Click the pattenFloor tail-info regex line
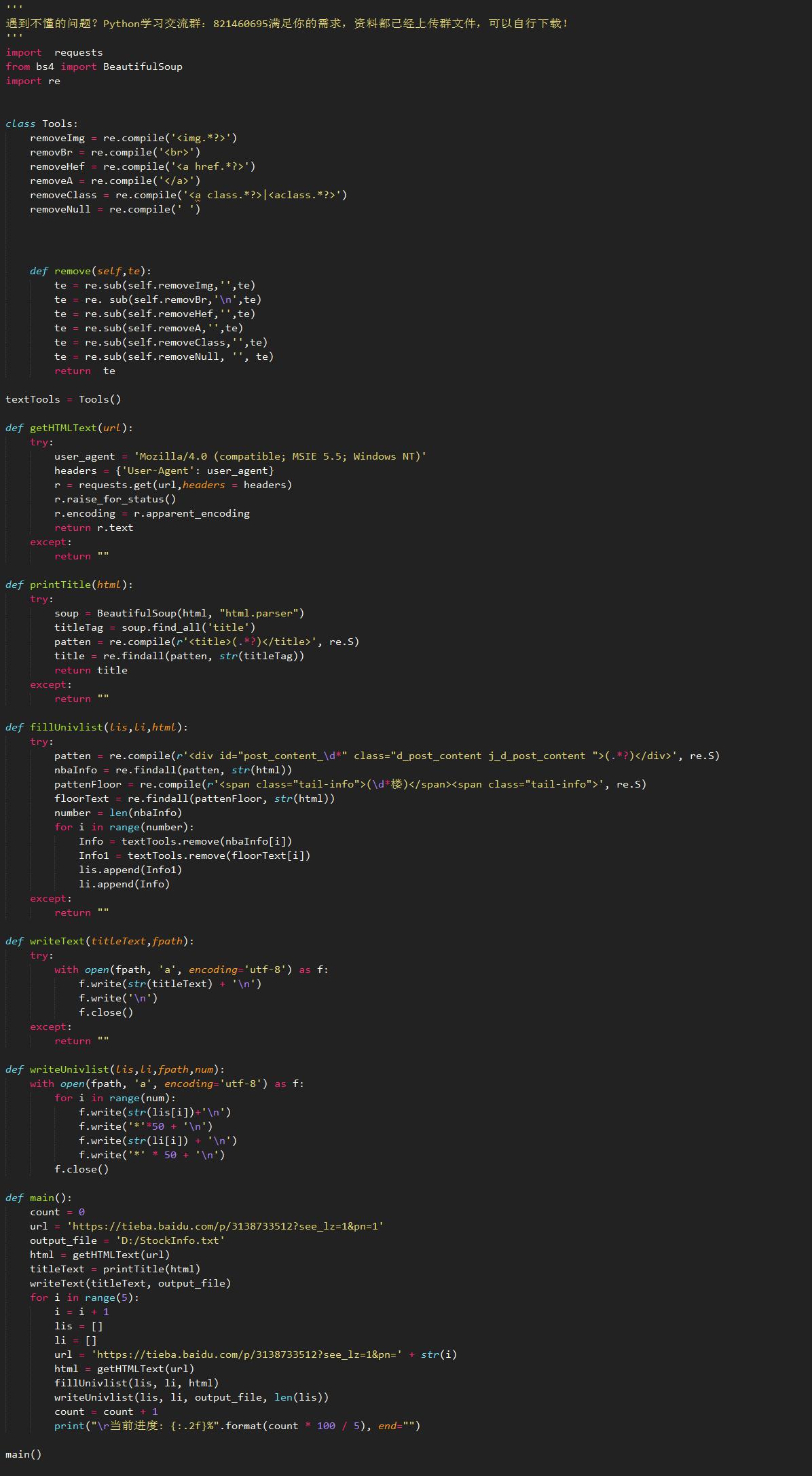Viewport: 812px width, 1476px height. tap(350, 784)
